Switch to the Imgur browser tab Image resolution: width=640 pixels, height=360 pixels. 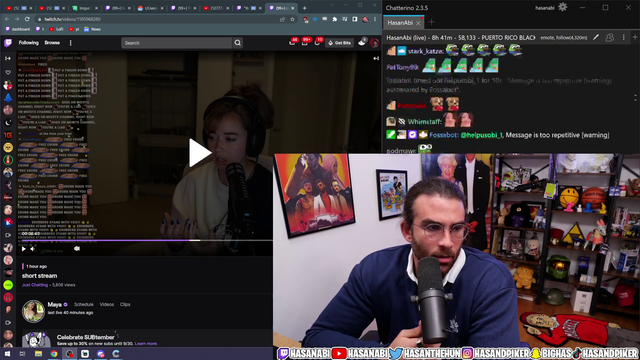[84, 8]
